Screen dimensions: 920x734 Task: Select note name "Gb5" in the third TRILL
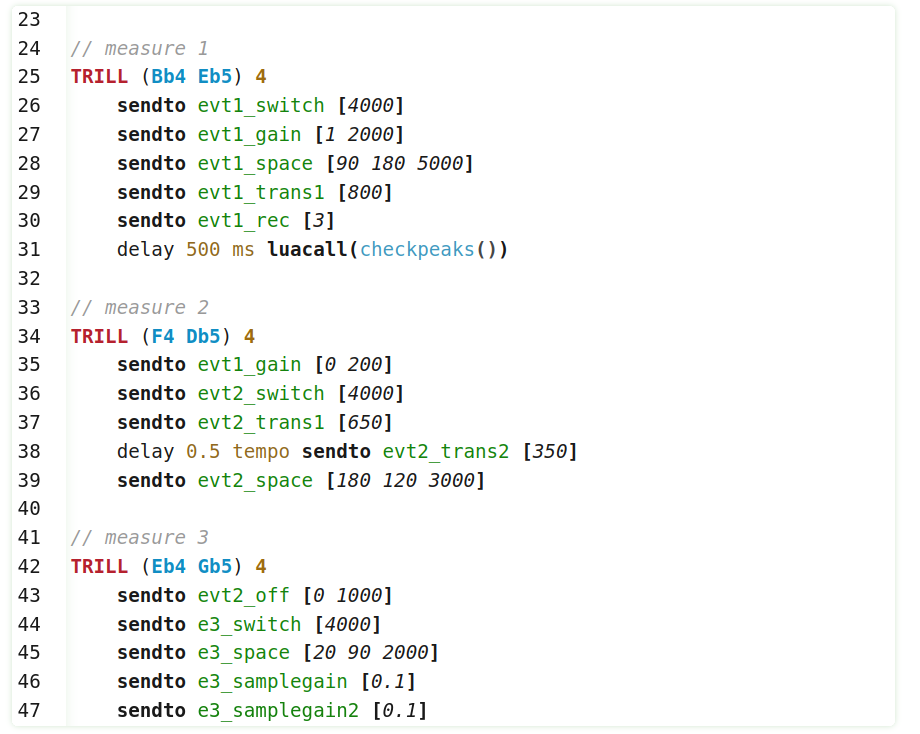click(215, 566)
